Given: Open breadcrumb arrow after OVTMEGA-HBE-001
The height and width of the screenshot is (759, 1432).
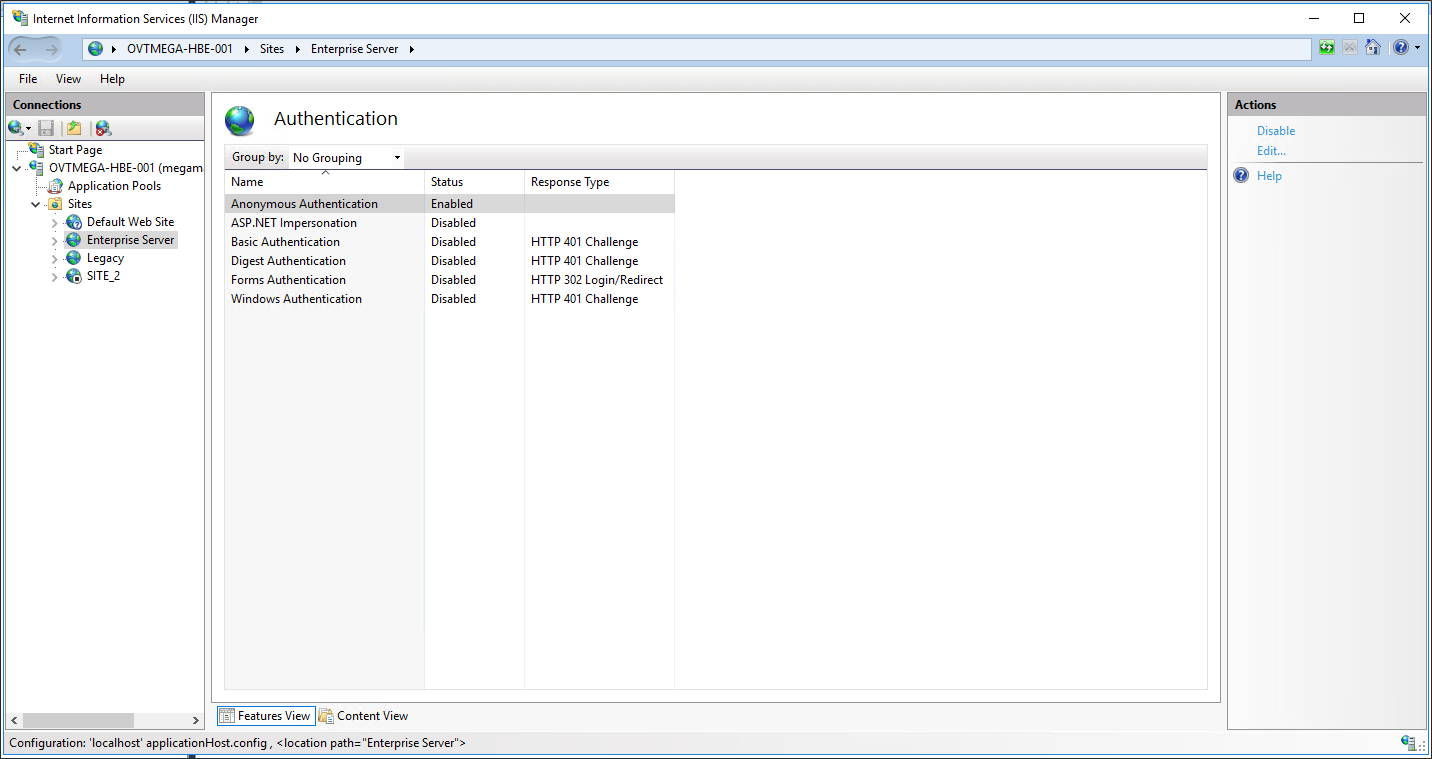Looking at the screenshot, I should (246, 49).
